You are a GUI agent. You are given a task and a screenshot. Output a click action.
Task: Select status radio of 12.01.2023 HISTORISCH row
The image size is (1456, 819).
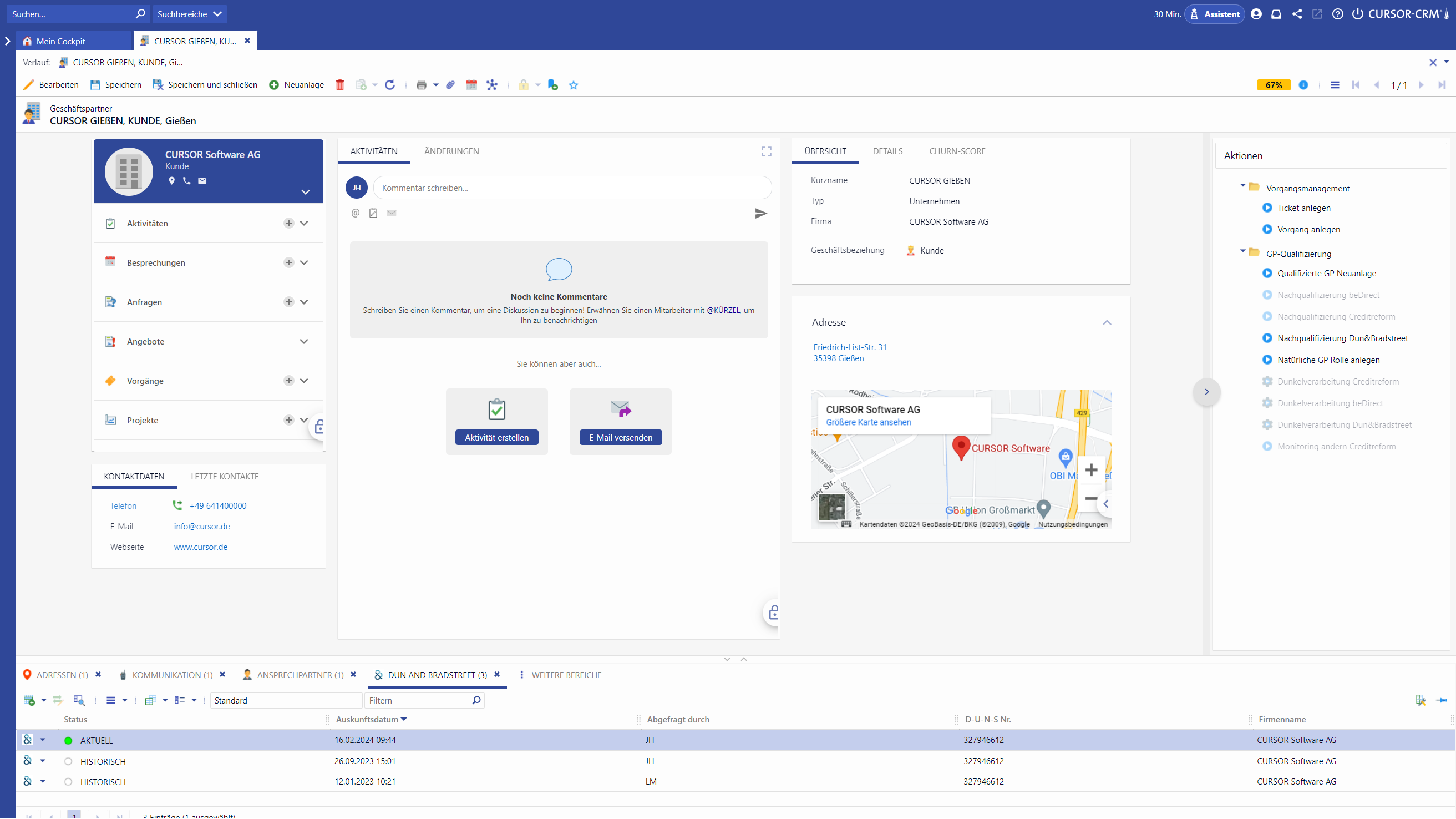pos(68,782)
